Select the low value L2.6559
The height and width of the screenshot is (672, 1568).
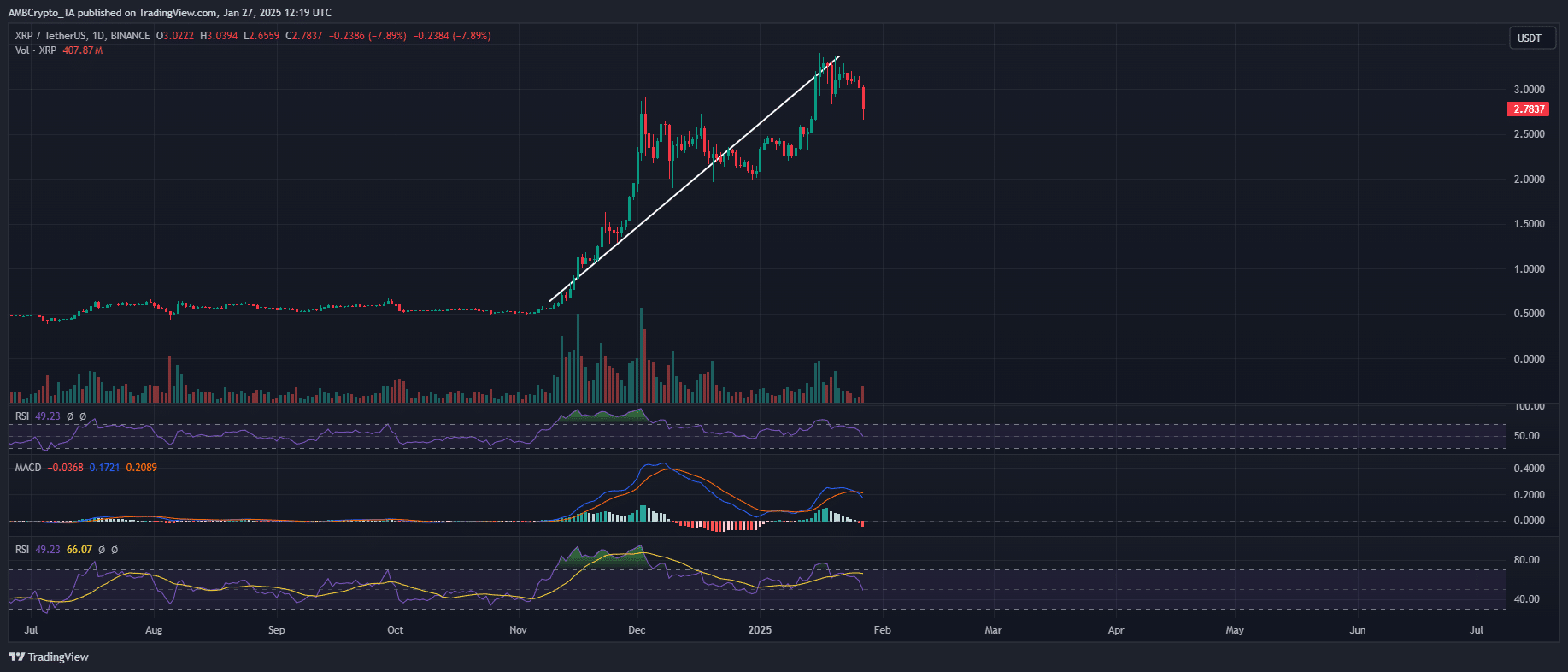261,36
